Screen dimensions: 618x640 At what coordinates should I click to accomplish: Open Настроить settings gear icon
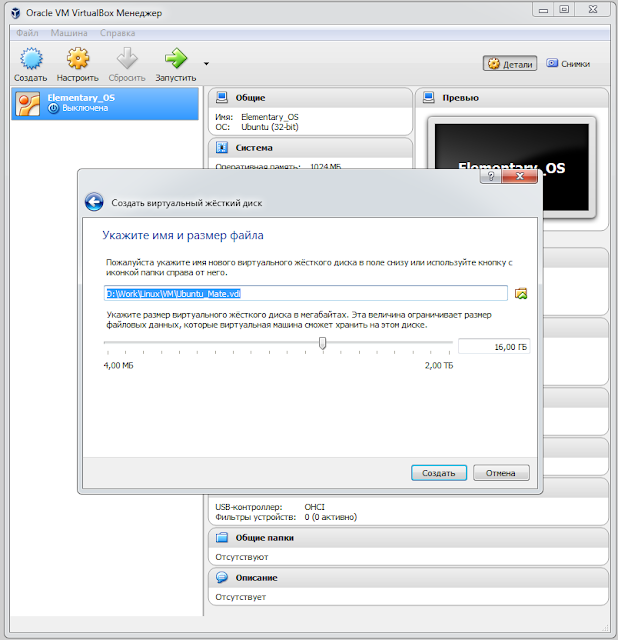78,59
